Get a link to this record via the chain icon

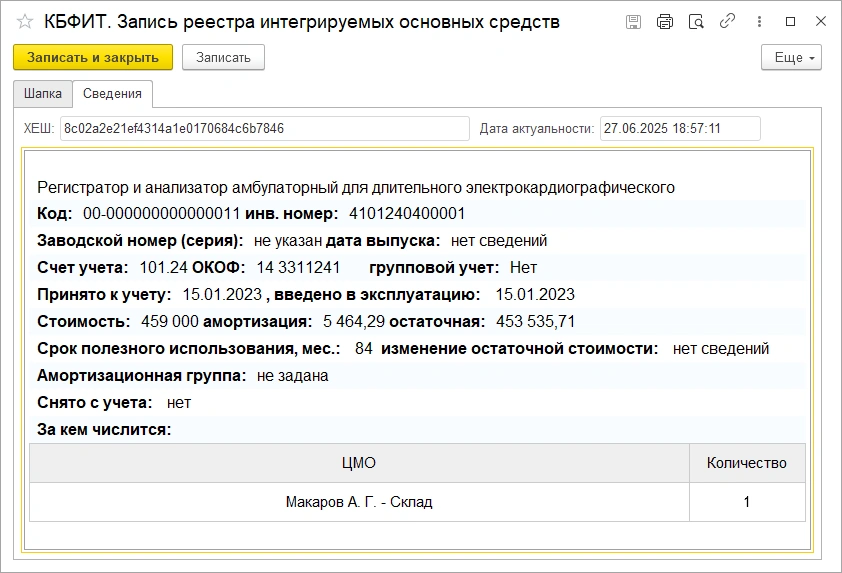(x=727, y=22)
